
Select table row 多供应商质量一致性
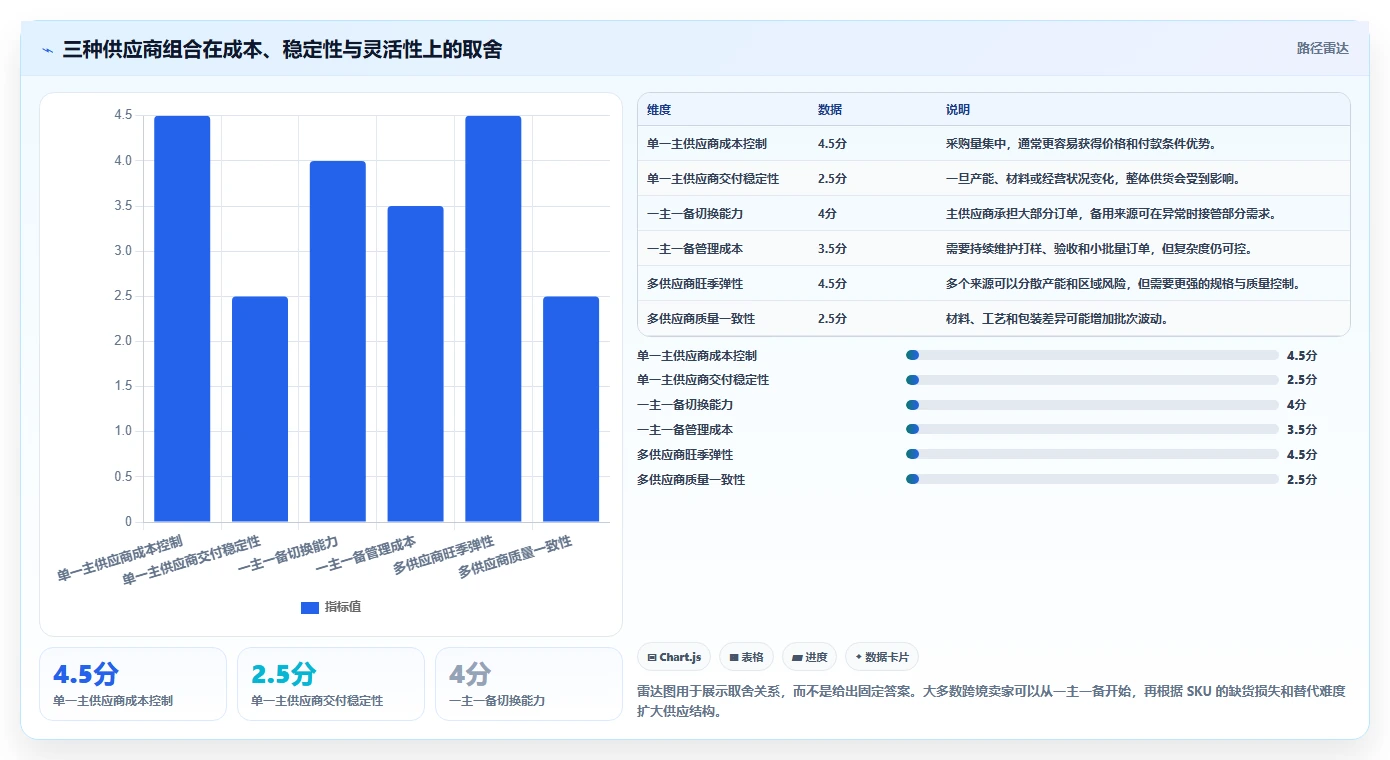coord(993,318)
